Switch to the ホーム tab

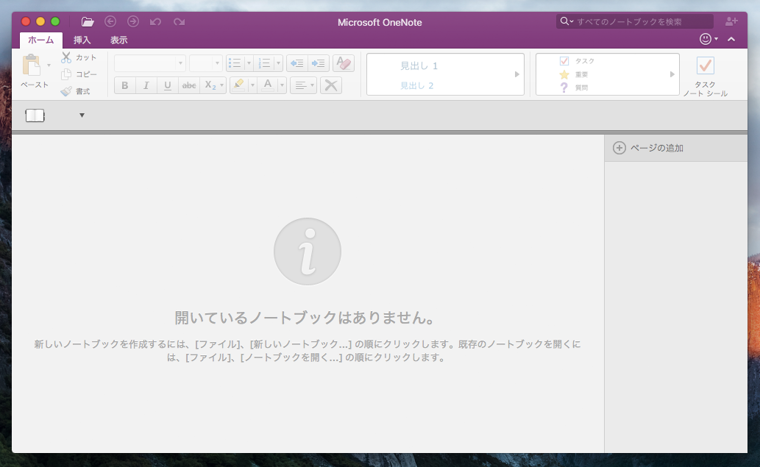point(41,40)
